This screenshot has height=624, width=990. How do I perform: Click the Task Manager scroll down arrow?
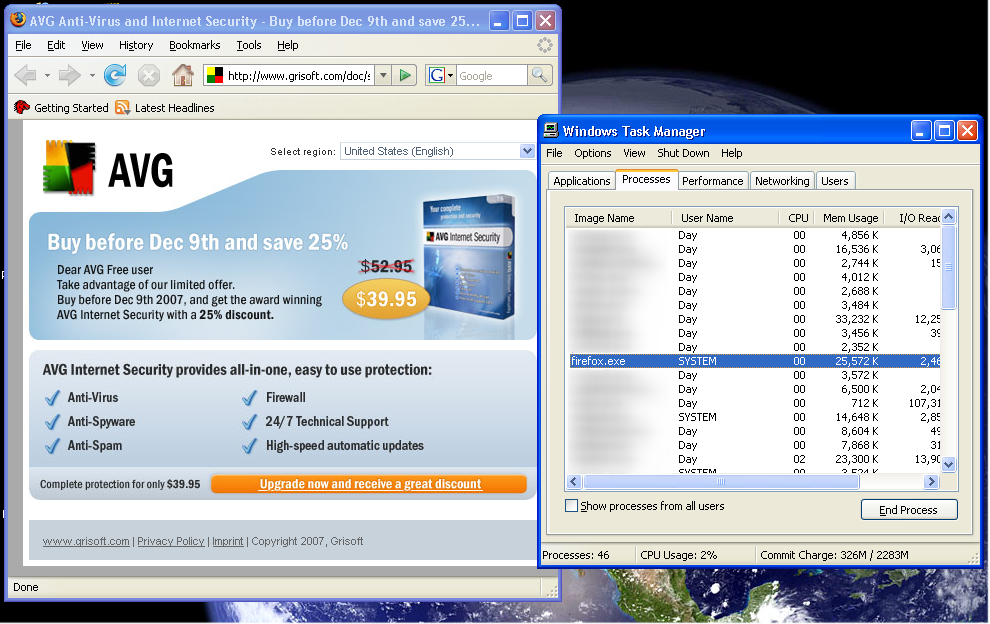[x=948, y=464]
